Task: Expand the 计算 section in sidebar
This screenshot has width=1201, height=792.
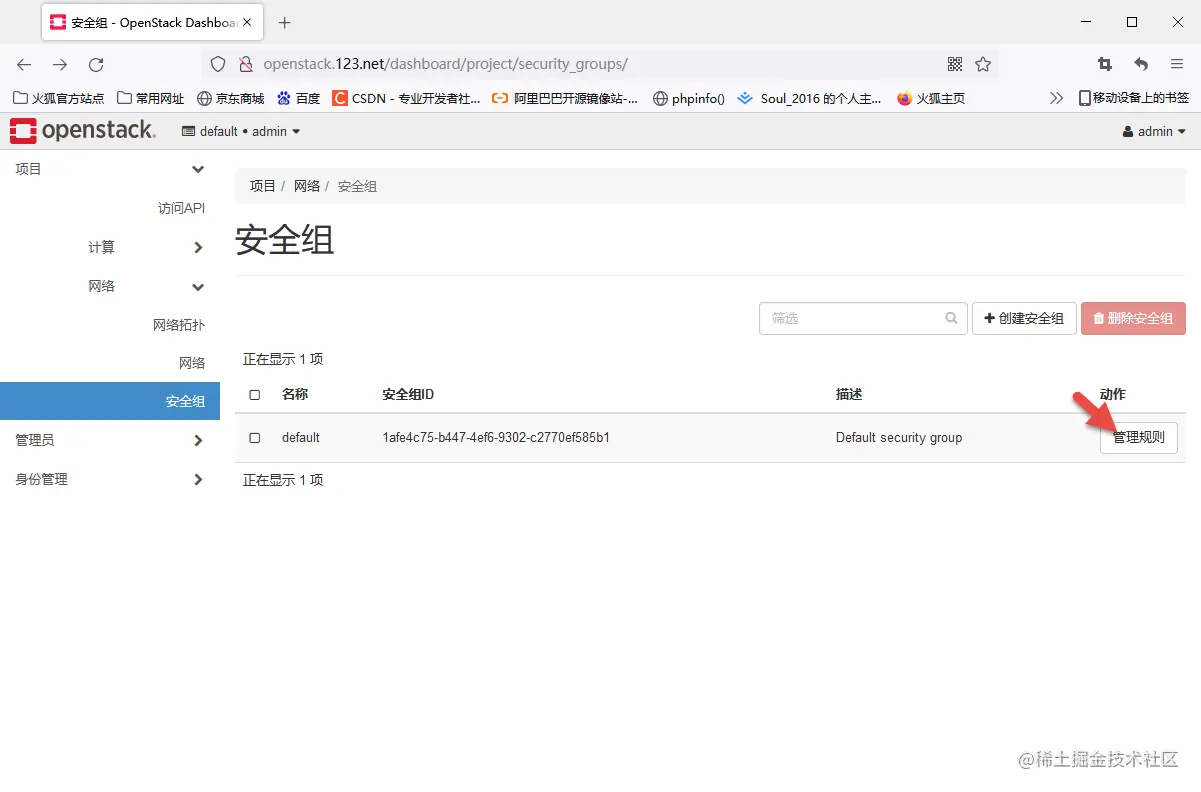Action: [101, 246]
